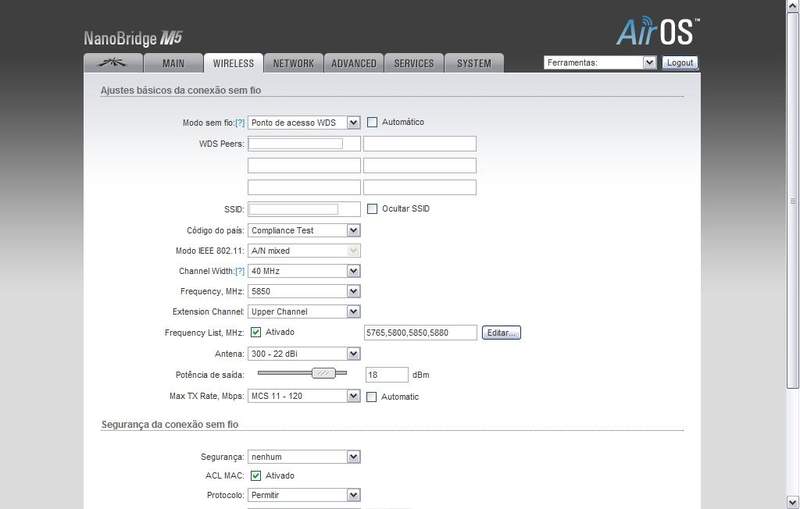800x509 pixels.
Task: Click the page vertical scrollbar thumb
Action: (x=793, y=201)
